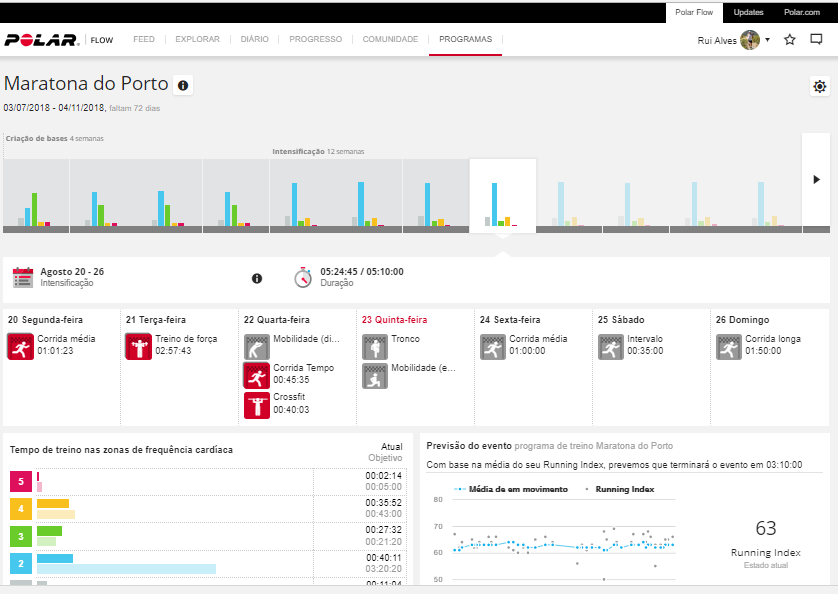Switch to Polar Flow top tab

point(694,12)
